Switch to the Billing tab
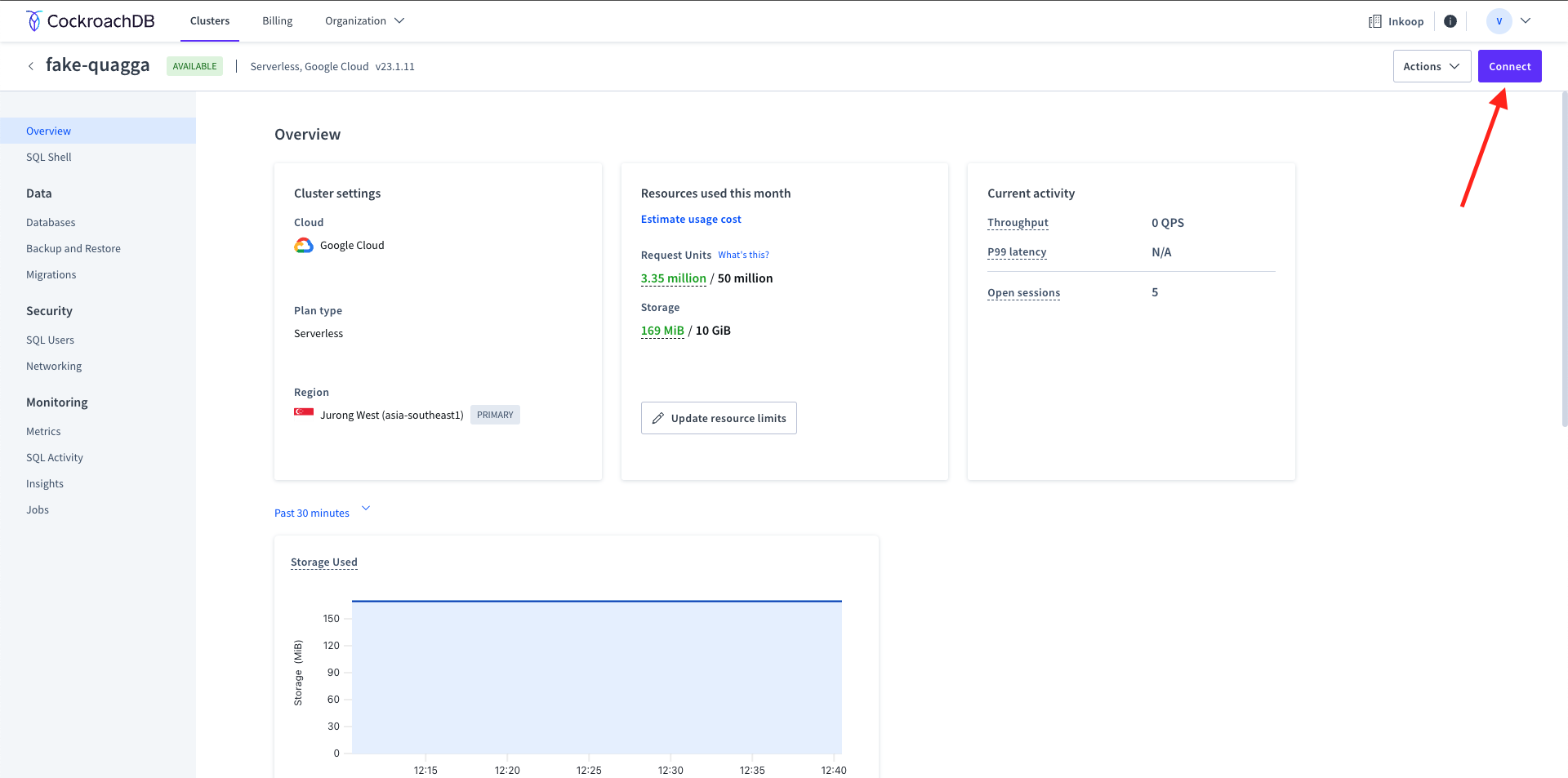The image size is (1568, 778). 278,21
